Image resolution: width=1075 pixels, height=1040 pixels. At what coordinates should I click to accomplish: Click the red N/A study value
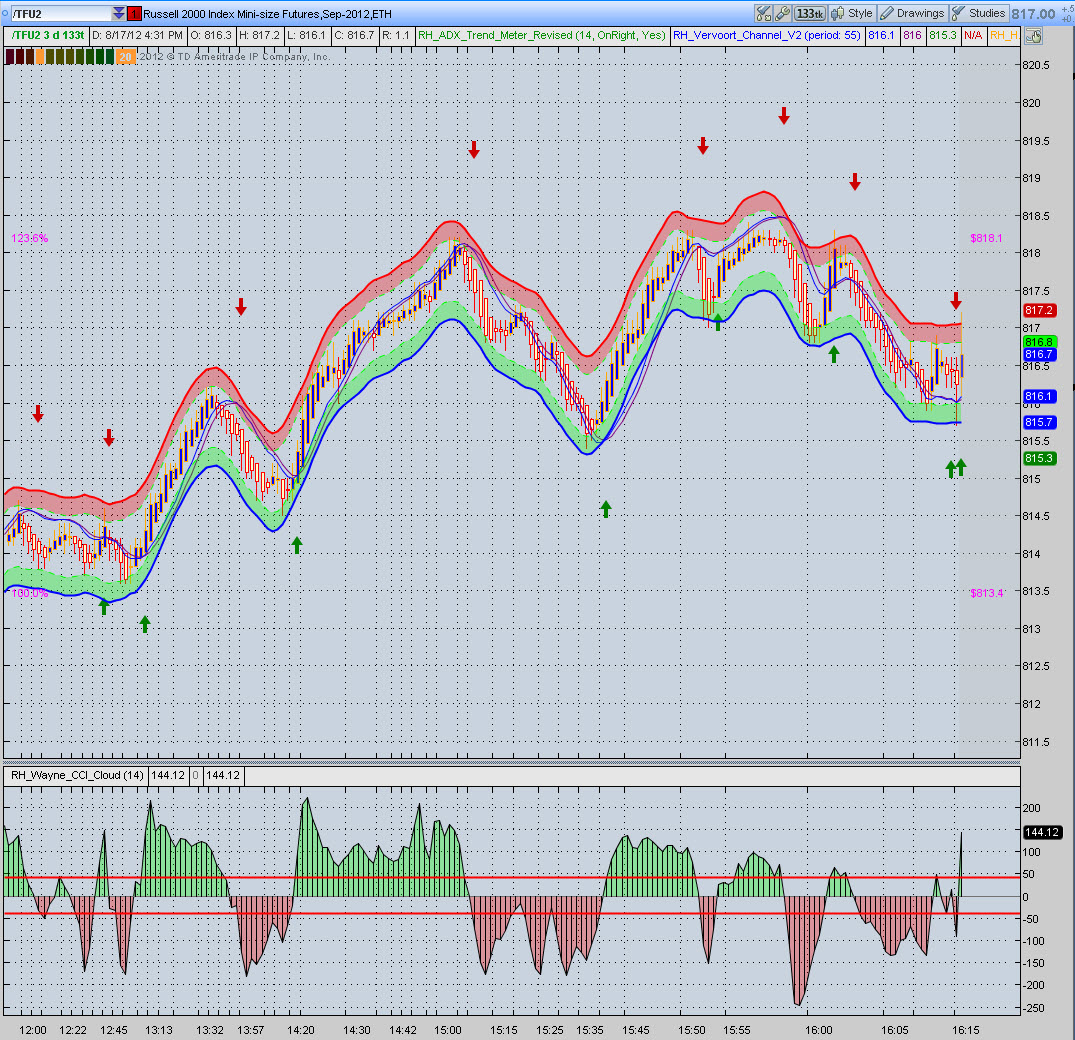click(x=973, y=35)
